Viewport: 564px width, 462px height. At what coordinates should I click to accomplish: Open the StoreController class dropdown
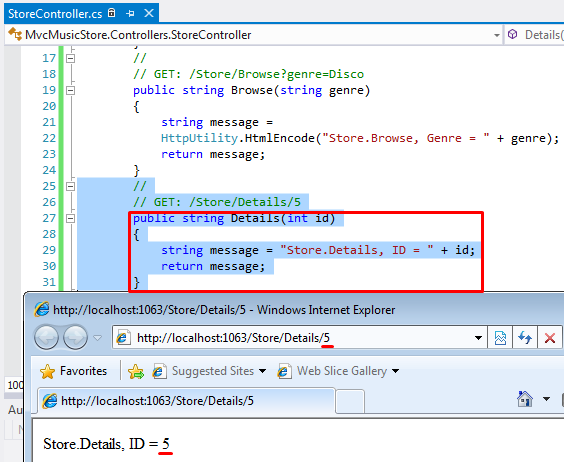[x=497, y=35]
